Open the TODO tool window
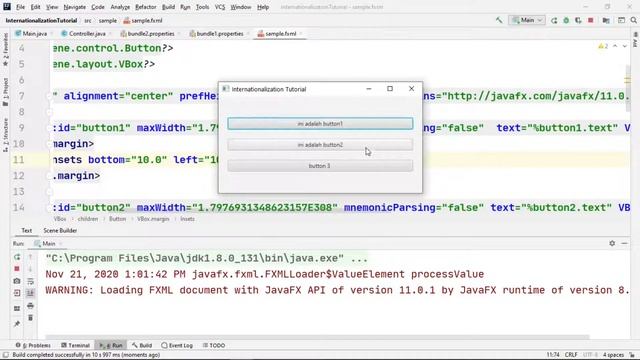Image resolution: width=640 pixels, height=360 pixels. pyautogui.click(x=214, y=345)
